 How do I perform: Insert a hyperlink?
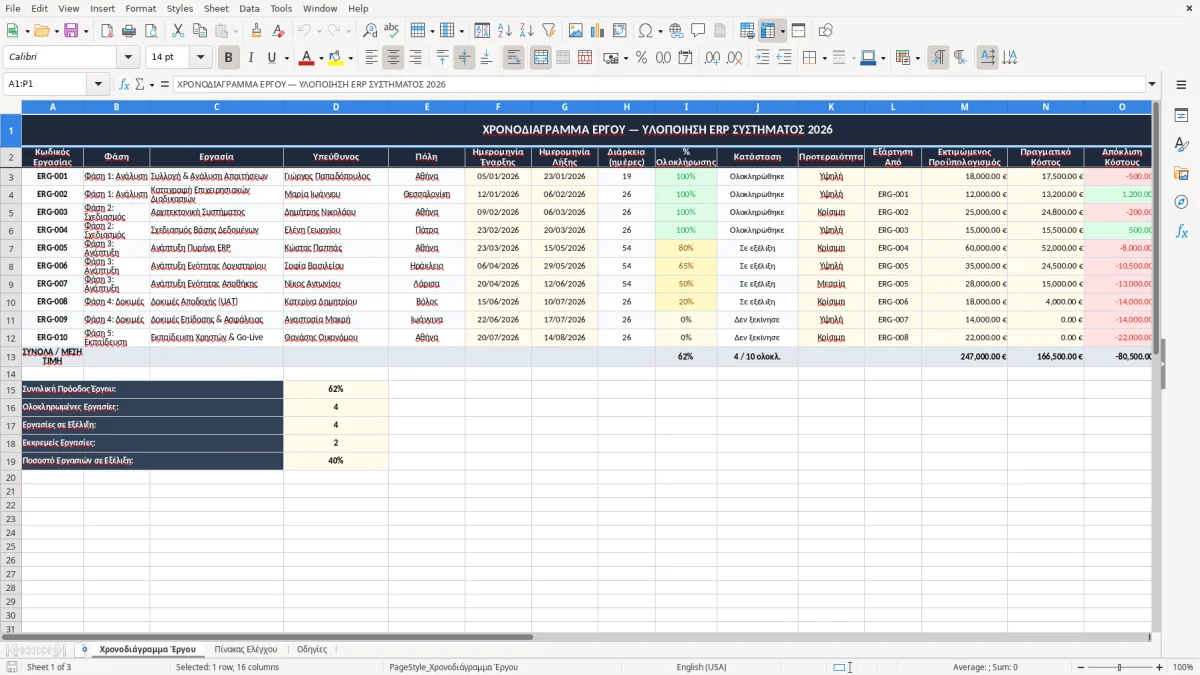676,31
